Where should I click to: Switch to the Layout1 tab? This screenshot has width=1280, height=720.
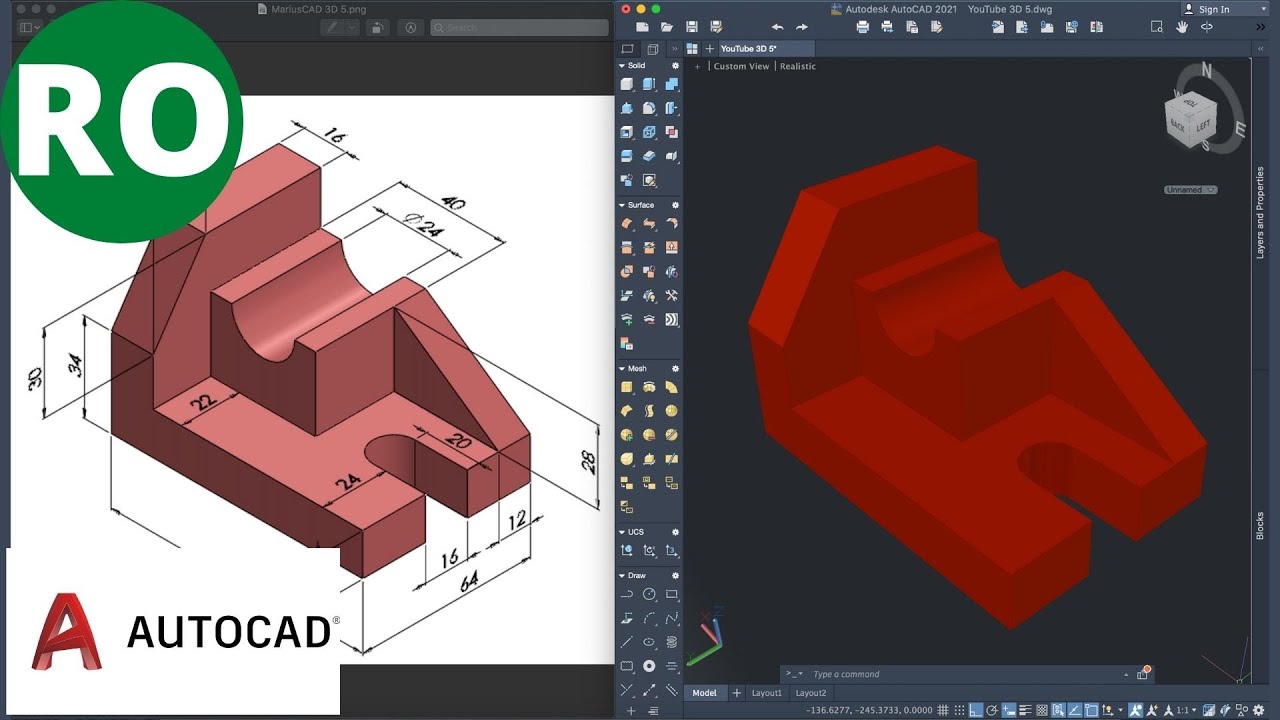click(x=767, y=693)
